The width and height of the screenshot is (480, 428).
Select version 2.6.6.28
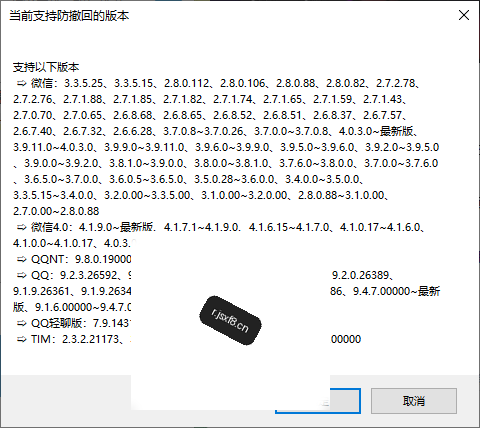coord(133,131)
